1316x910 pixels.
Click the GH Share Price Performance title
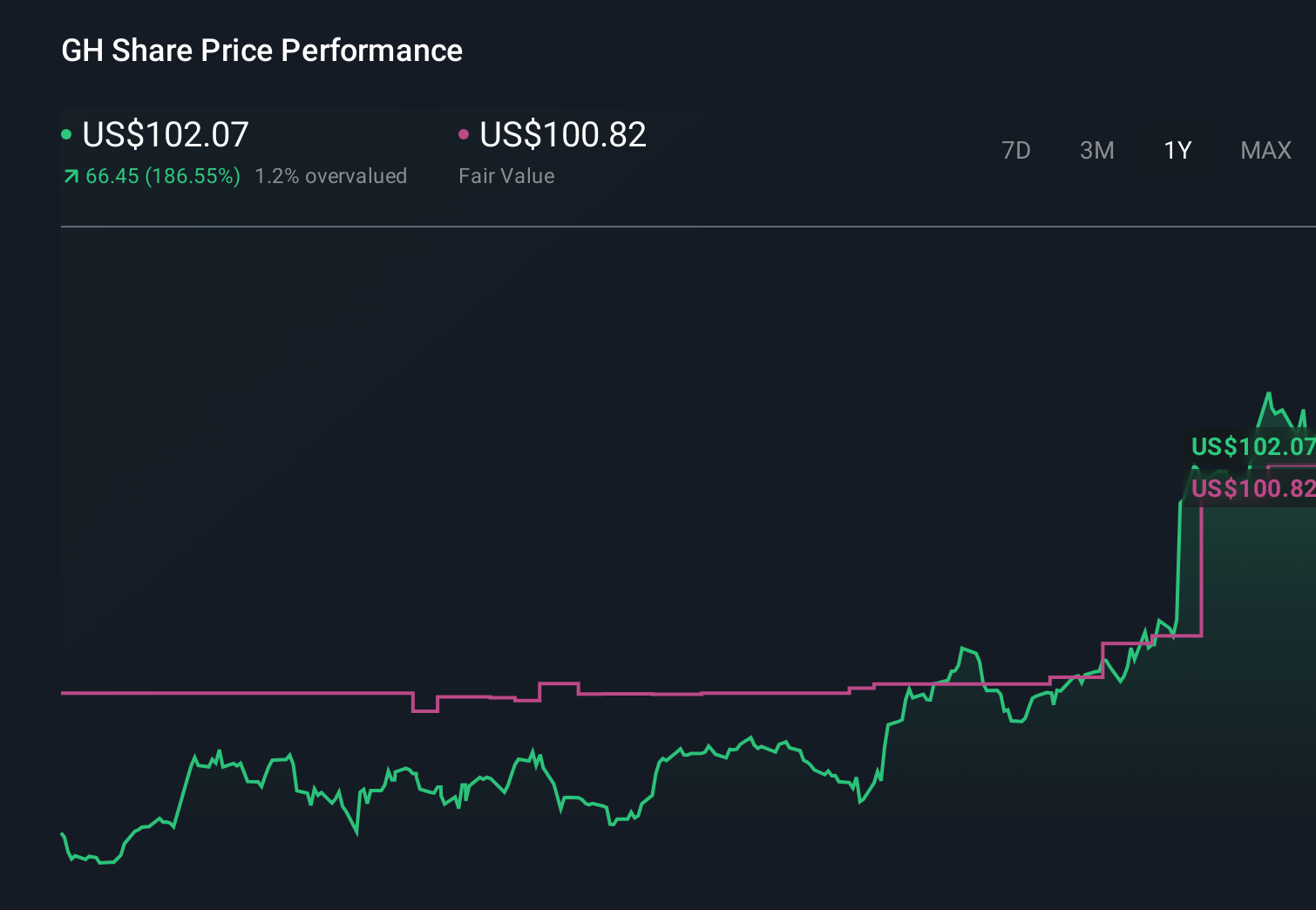[261, 50]
